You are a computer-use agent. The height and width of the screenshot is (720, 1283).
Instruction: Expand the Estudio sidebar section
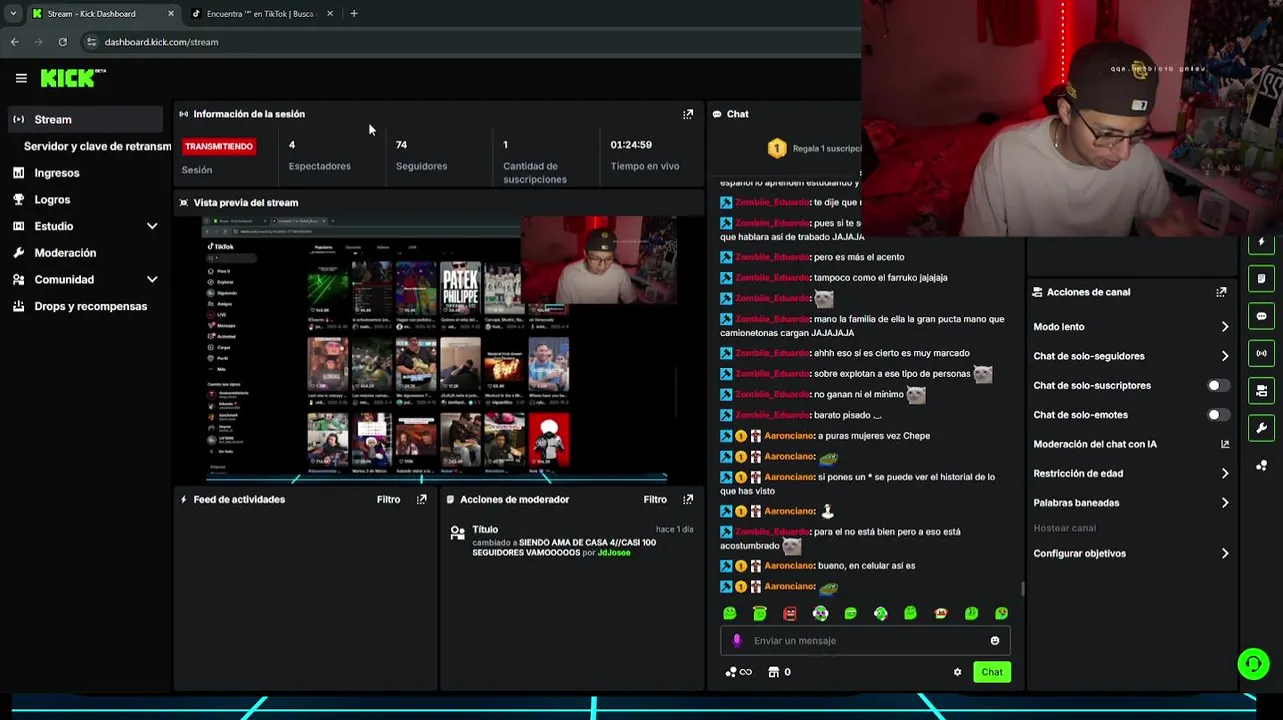tap(152, 226)
